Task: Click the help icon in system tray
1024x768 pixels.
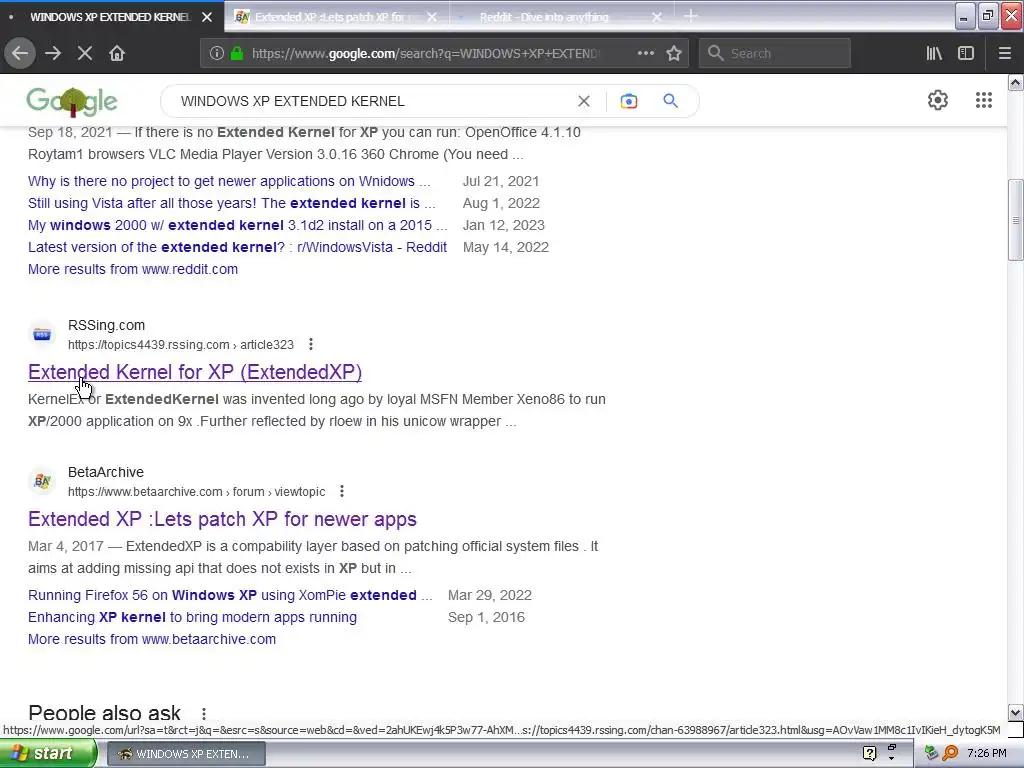Action: pos(869,754)
